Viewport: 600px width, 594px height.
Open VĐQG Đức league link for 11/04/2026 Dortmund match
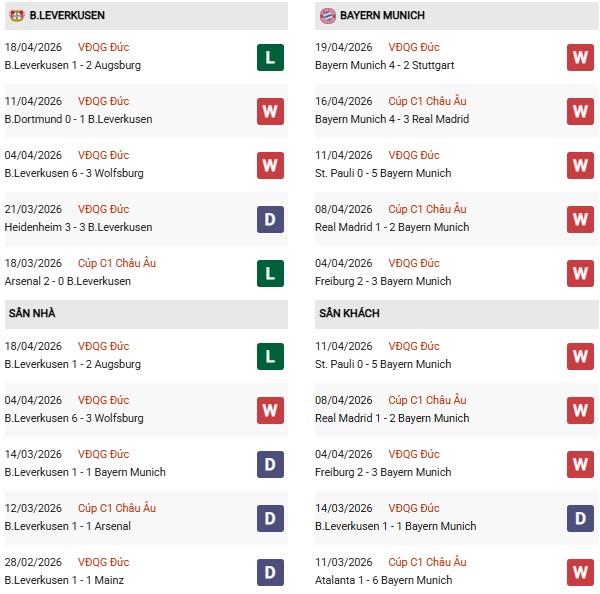[106, 101]
